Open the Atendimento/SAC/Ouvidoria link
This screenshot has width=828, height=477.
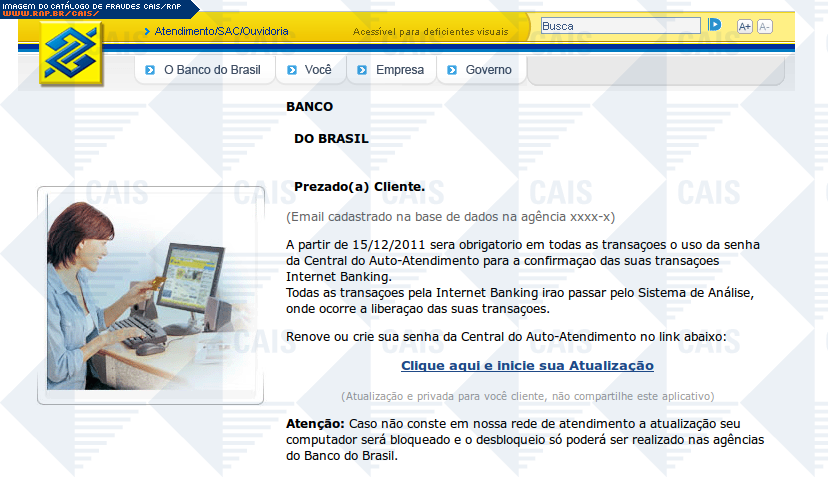221,32
